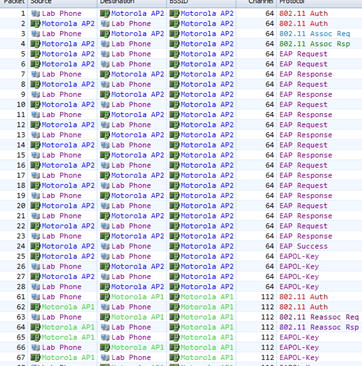Click the Lab Phone source icon in packet 7
The image size is (362, 366).
coord(35,74)
